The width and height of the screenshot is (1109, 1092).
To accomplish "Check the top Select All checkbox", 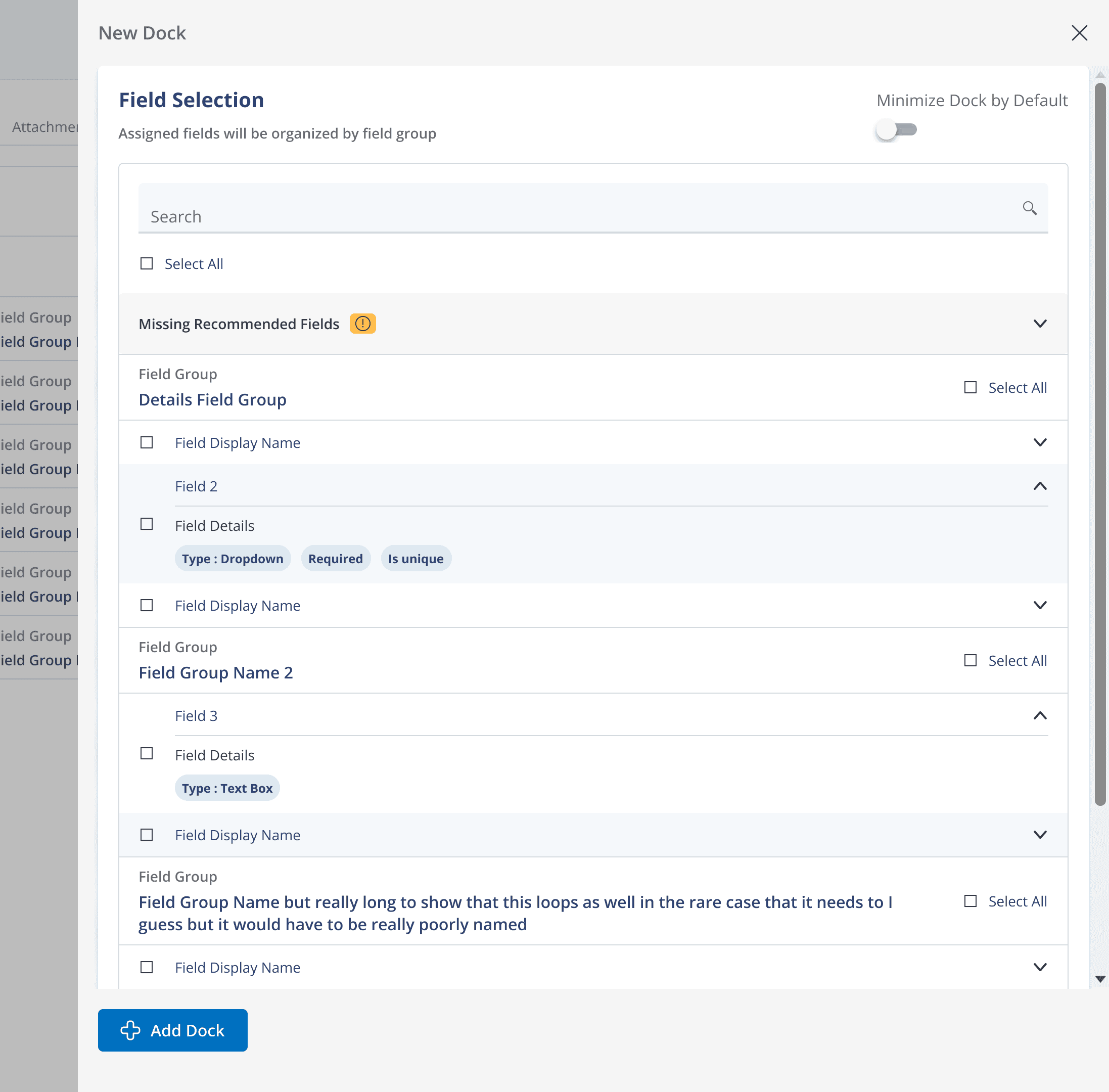I will click(147, 264).
